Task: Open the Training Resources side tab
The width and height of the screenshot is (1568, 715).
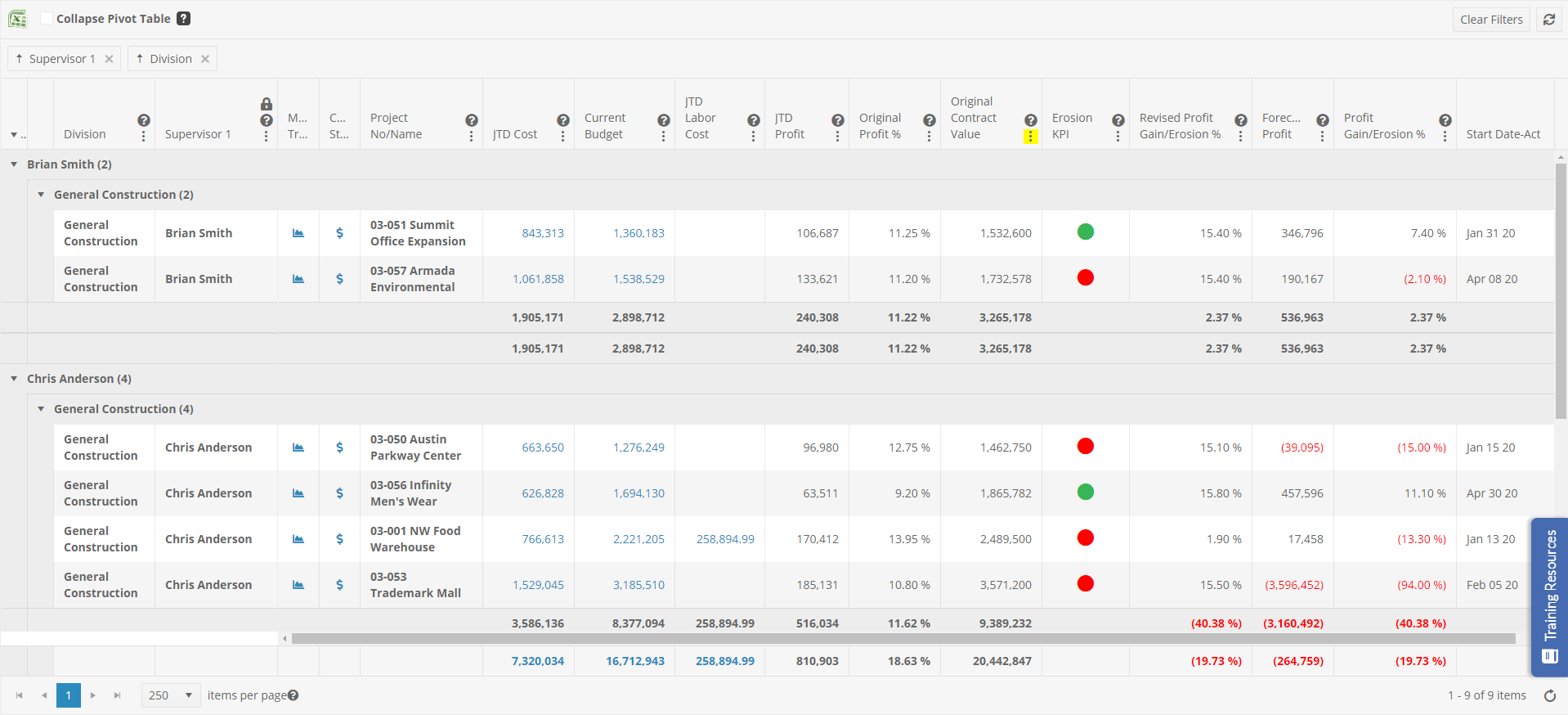Action: click(1549, 596)
